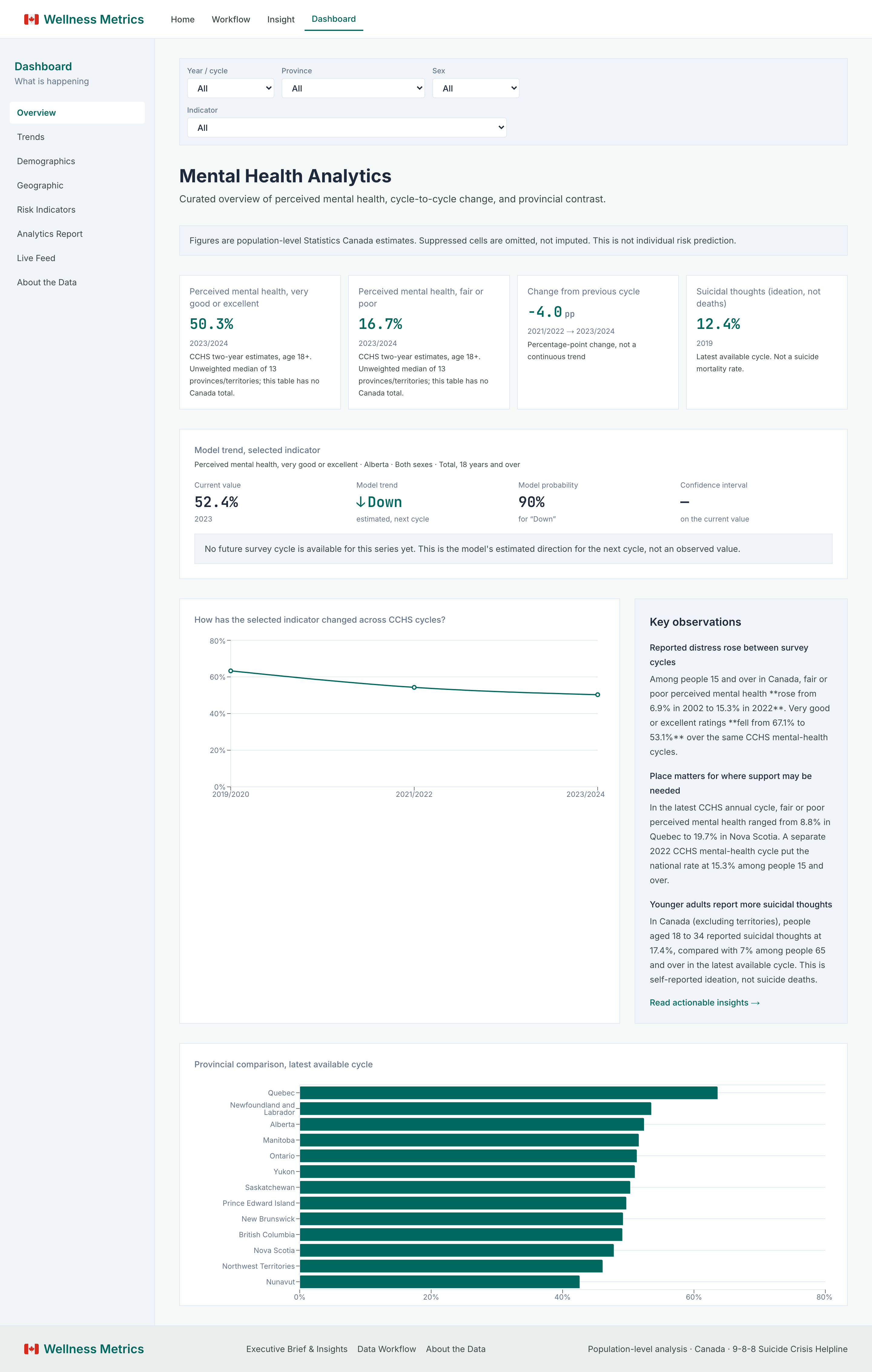Click the 16.7% fair or poor value
The width and height of the screenshot is (872, 1372).
pos(381,324)
